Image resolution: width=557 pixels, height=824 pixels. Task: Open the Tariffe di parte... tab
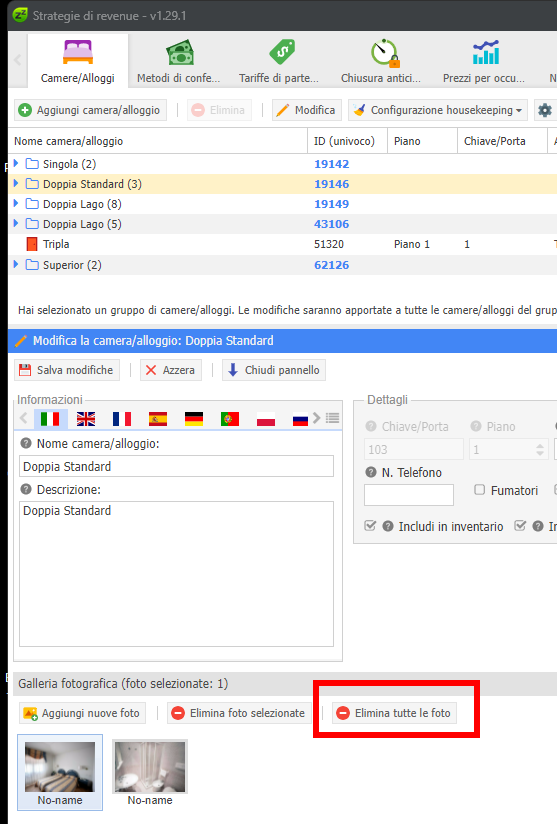click(279, 61)
